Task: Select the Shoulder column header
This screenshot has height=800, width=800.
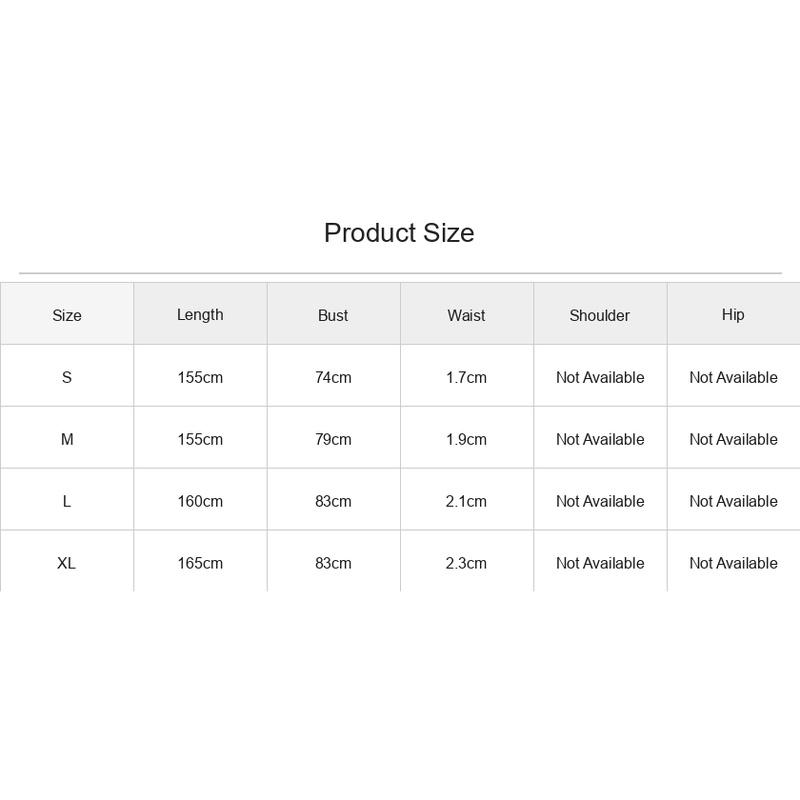Action: tap(599, 315)
